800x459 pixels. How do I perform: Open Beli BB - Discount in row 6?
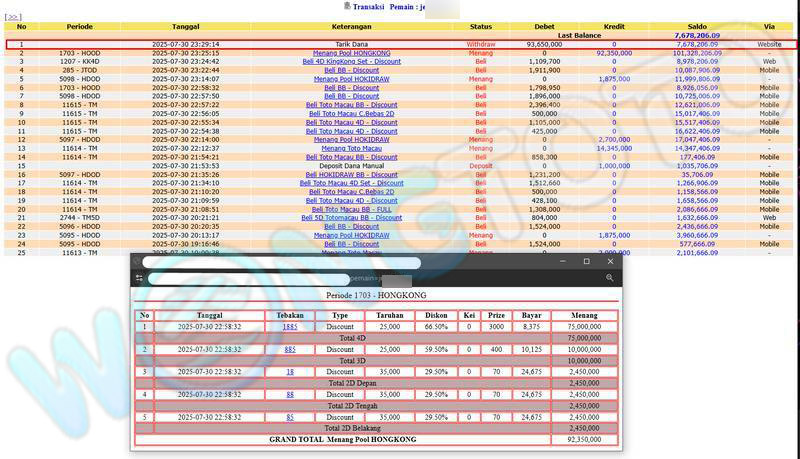(x=352, y=88)
